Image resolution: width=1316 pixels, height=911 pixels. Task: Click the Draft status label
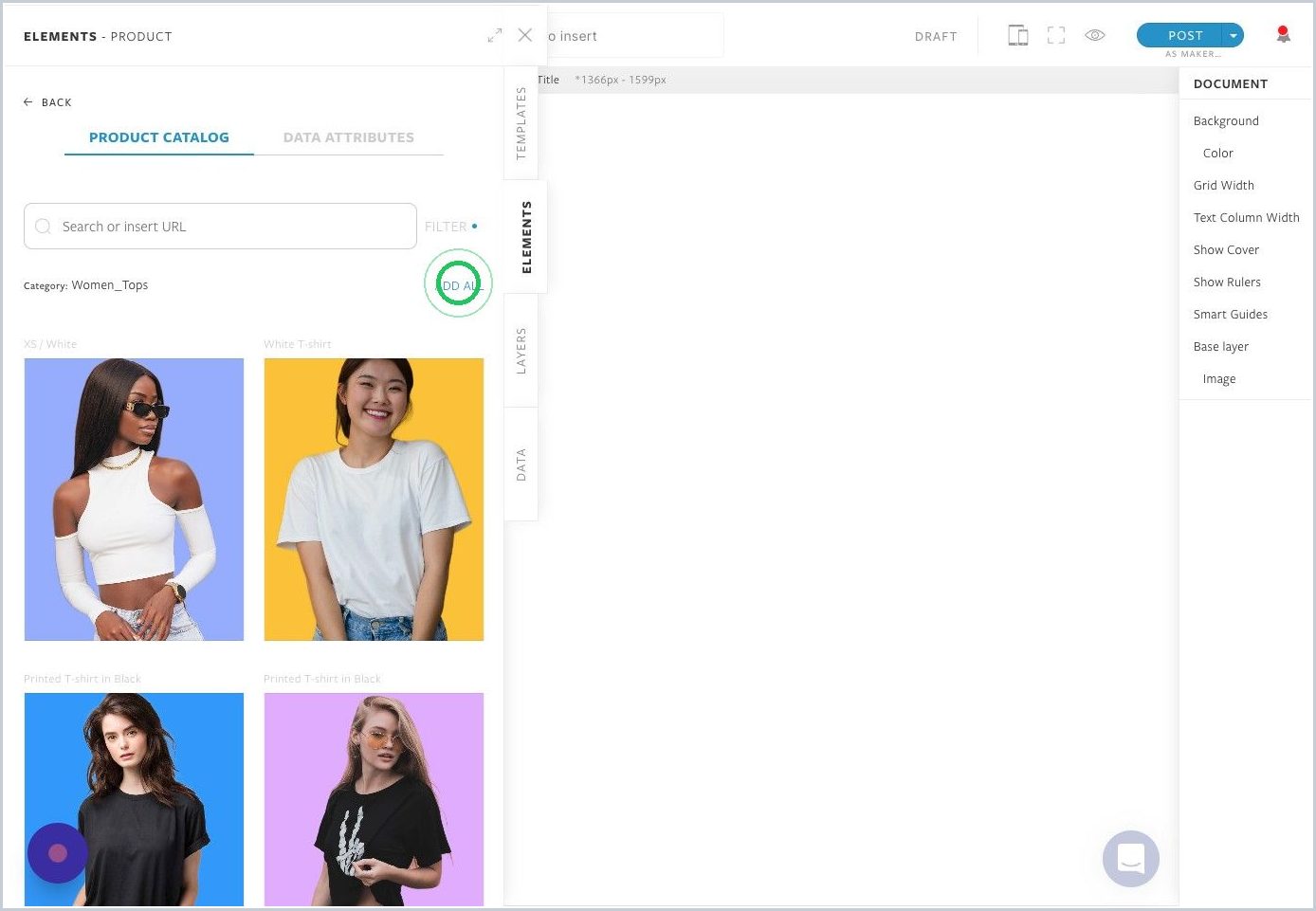point(936,37)
